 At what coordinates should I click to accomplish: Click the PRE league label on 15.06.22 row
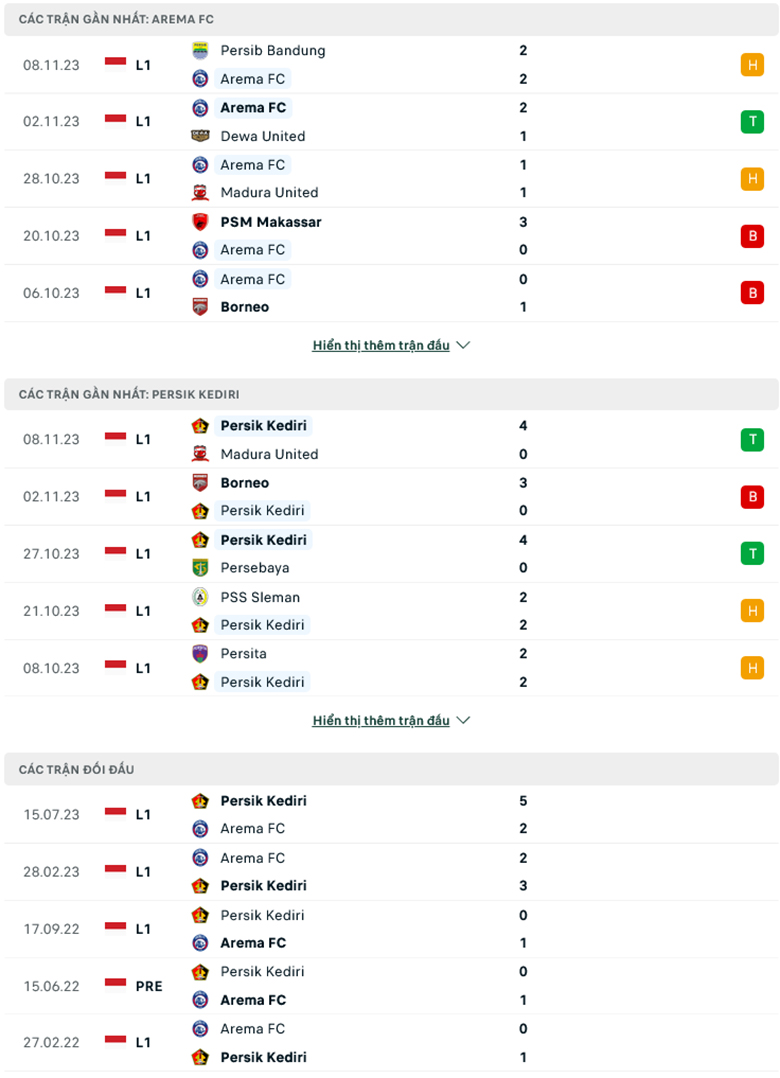pos(147,986)
